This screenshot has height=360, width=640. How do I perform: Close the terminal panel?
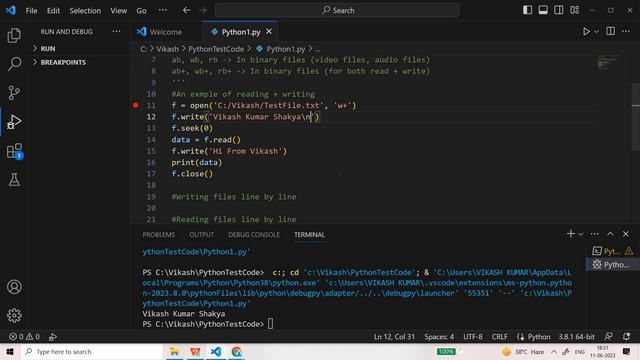626,234
